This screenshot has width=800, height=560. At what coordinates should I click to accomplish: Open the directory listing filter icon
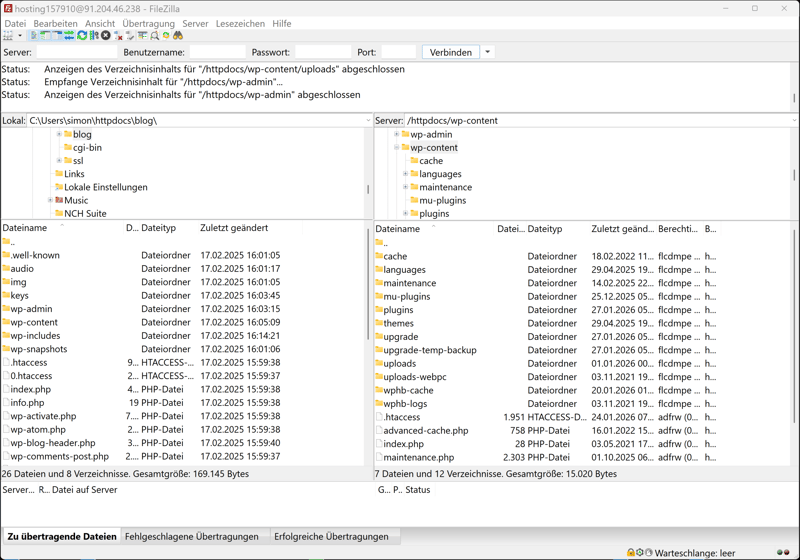[x=142, y=35]
